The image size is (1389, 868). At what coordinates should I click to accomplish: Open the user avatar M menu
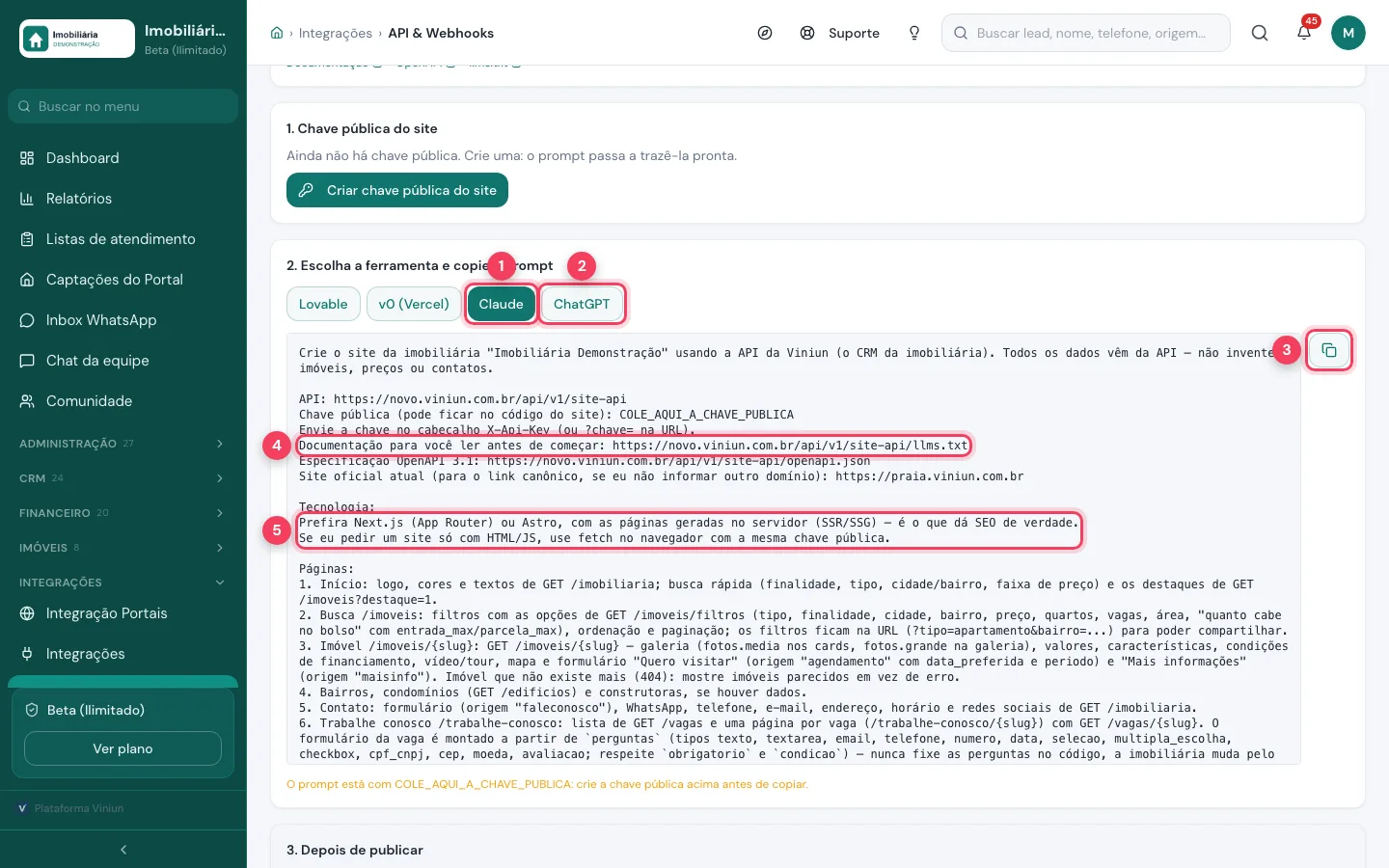coord(1348,33)
